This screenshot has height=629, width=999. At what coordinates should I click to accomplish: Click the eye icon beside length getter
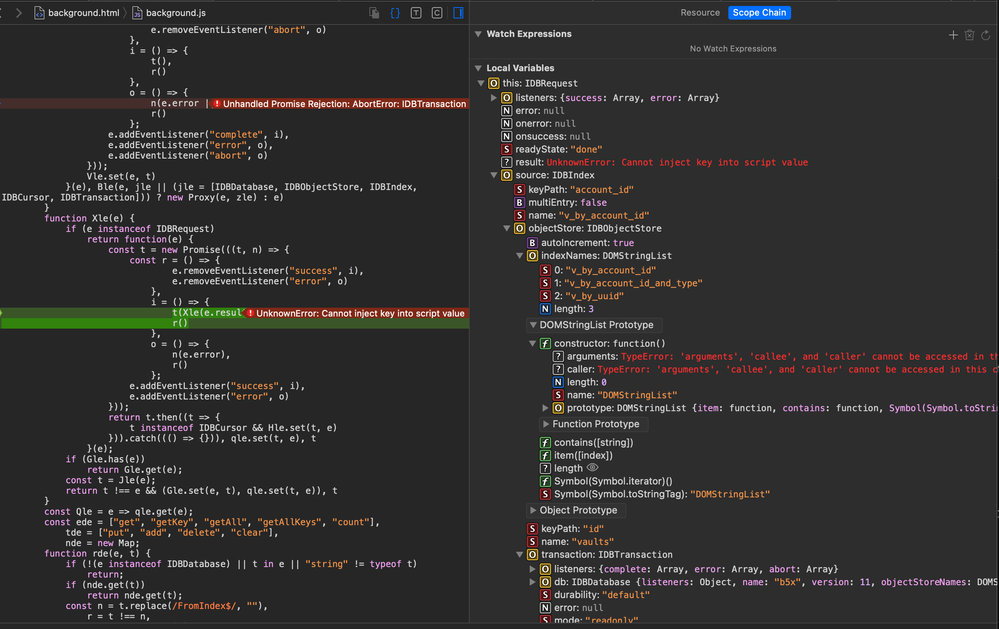point(592,468)
